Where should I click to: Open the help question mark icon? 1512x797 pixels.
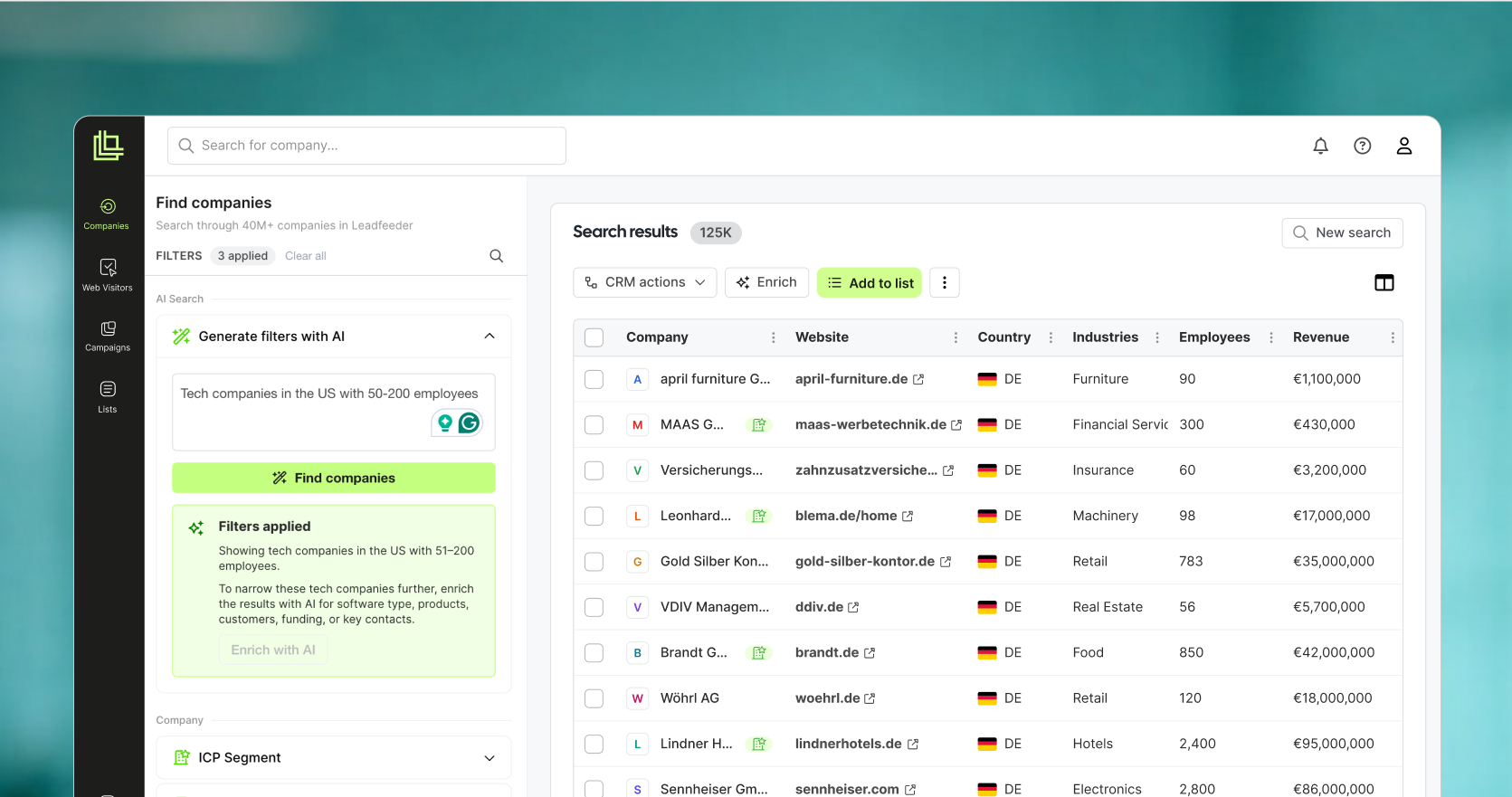pyautogui.click(x=1363, y=146)
